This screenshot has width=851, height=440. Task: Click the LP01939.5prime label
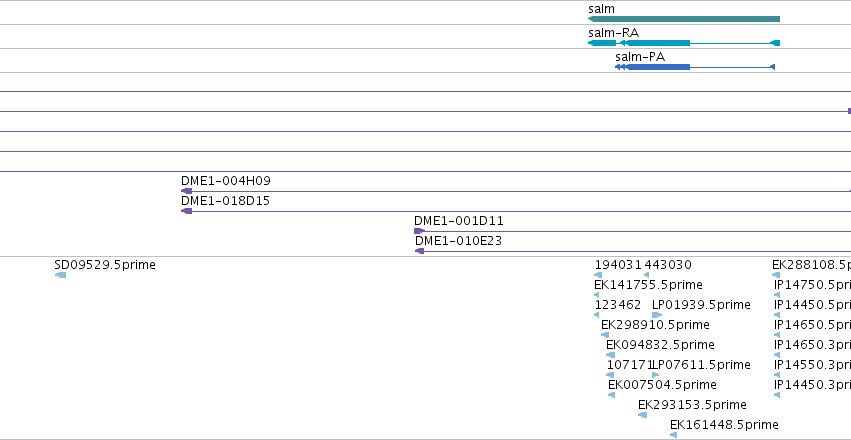(x=701, y=305)
